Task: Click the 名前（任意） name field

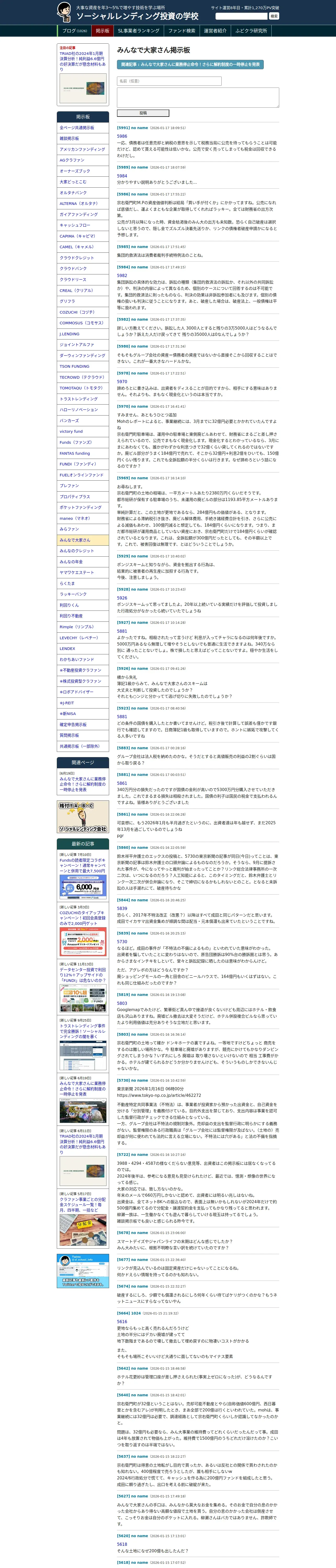Action: (169, 81)
